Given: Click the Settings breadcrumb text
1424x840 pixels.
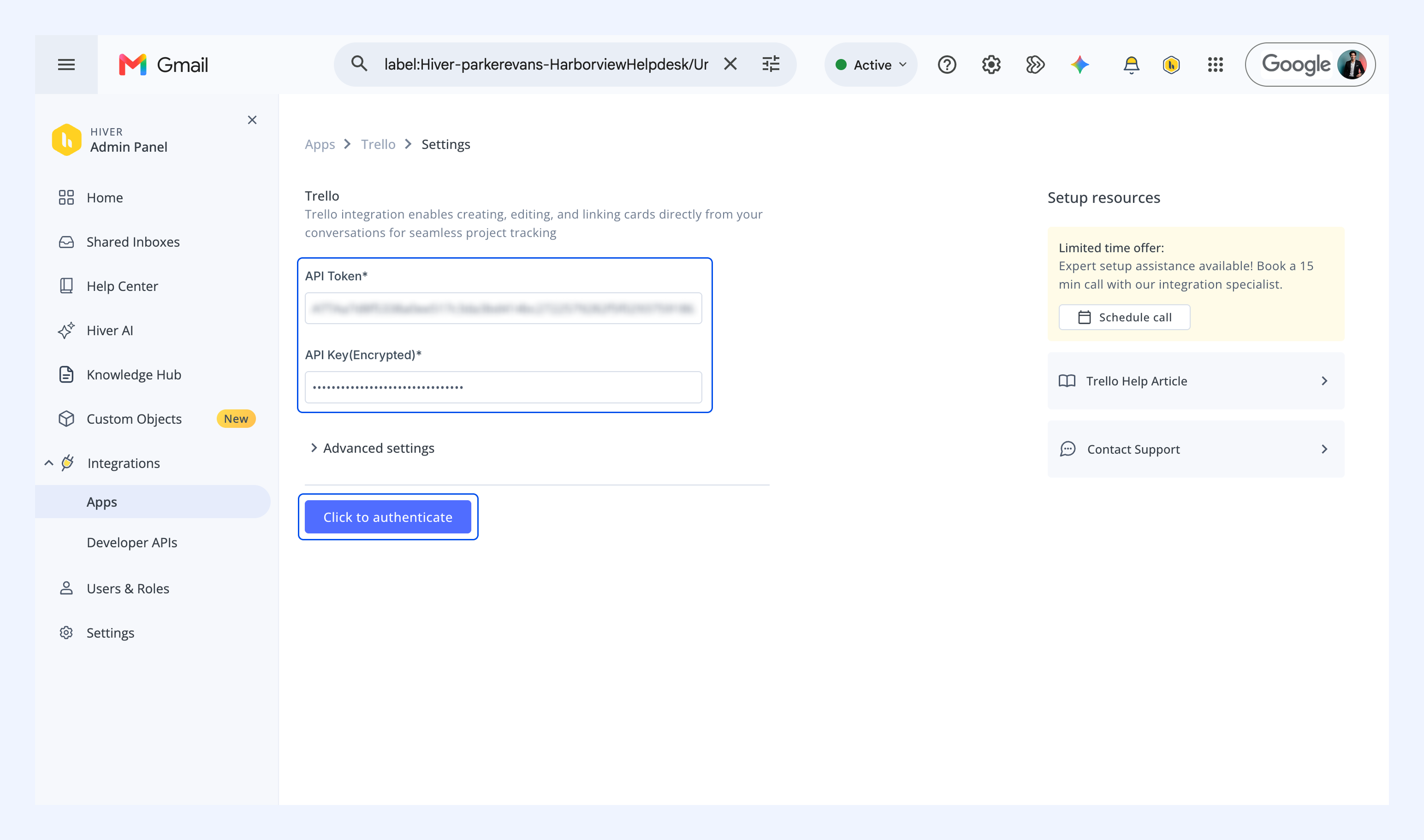Looking at the screenshot, I should pos(445,144).
